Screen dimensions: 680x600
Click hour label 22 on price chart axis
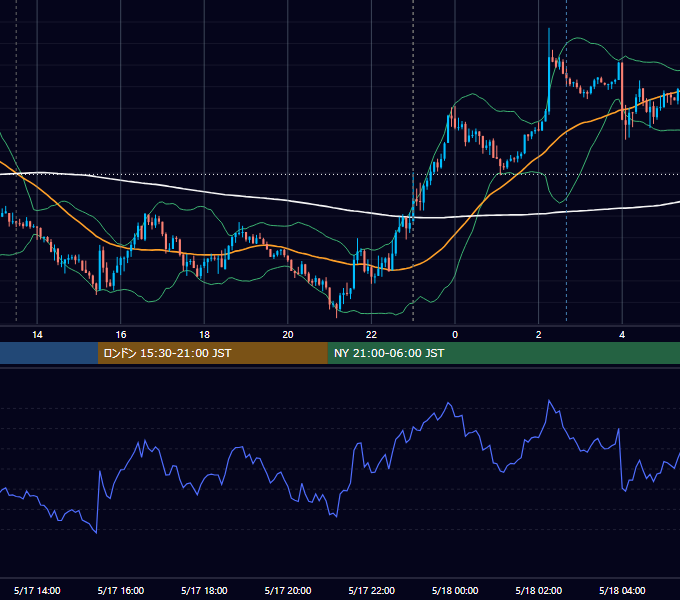click(x=372, y=335)
